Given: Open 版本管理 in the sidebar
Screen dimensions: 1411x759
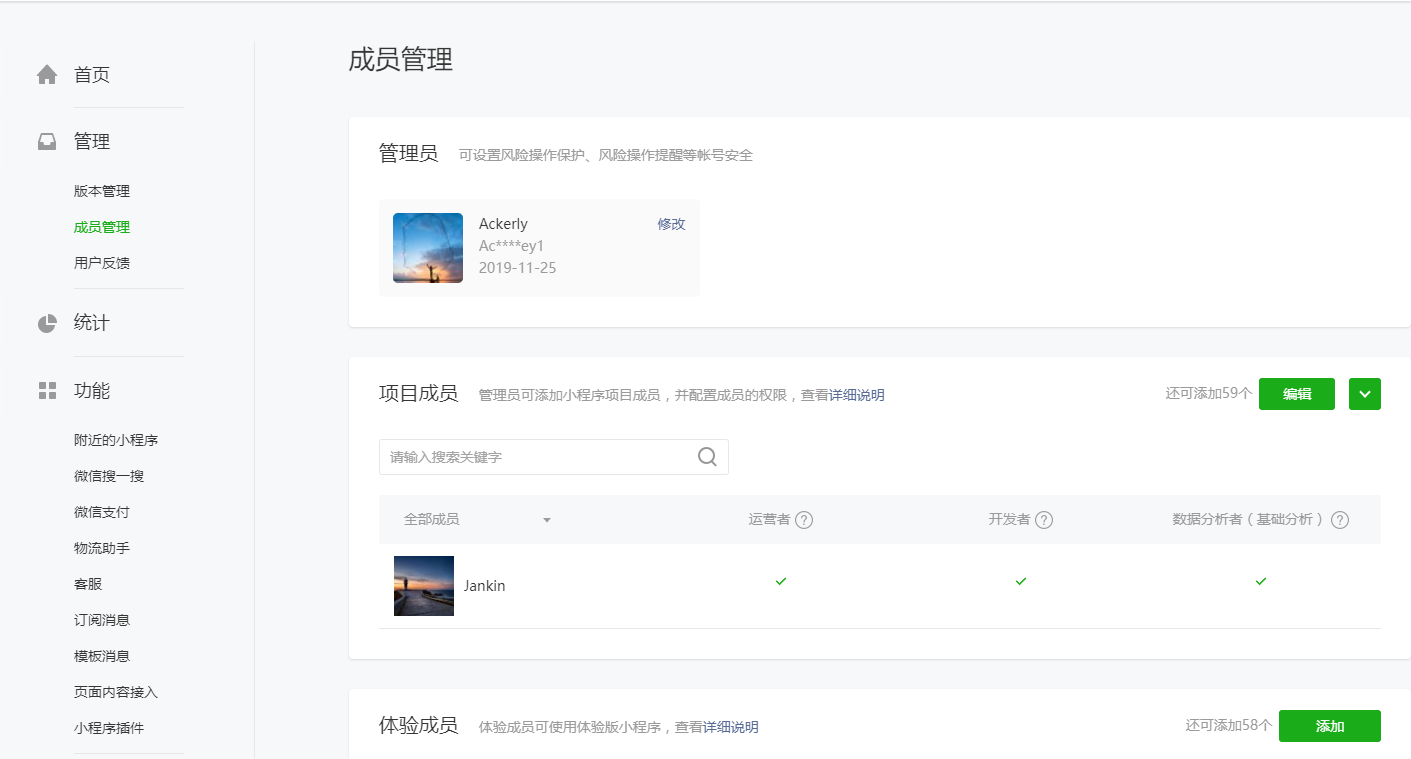Looking at the screenshot, I should (x=102, y=191).
